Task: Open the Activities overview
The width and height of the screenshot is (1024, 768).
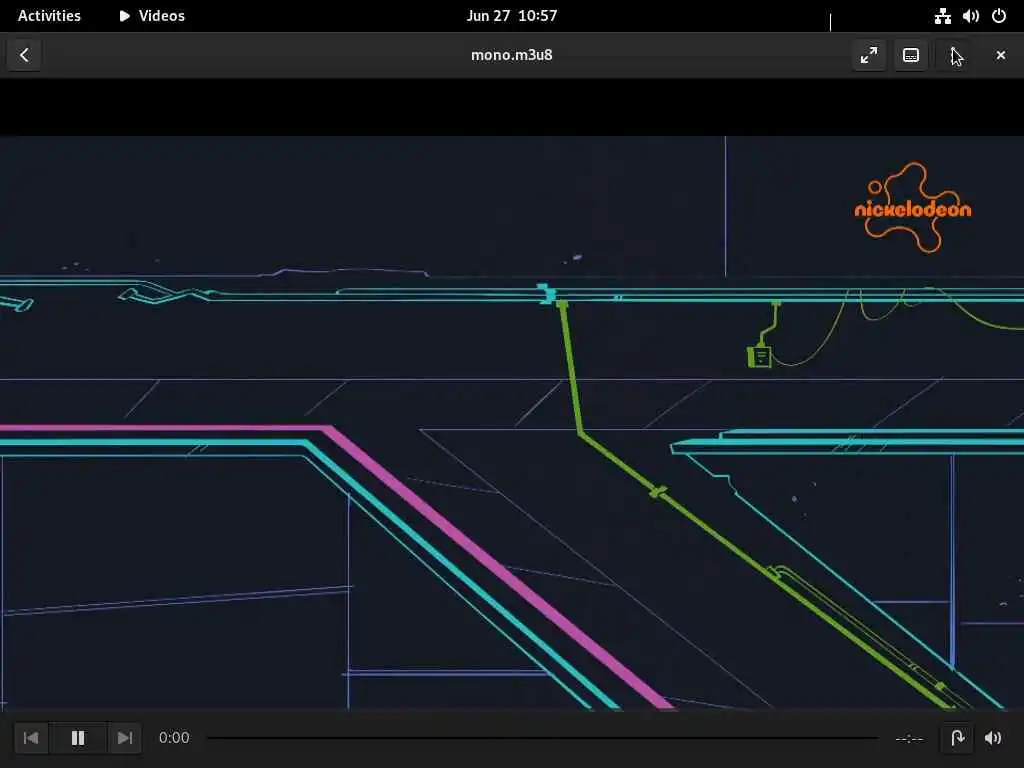Action: pyautogui.click(x=49, y=16)
